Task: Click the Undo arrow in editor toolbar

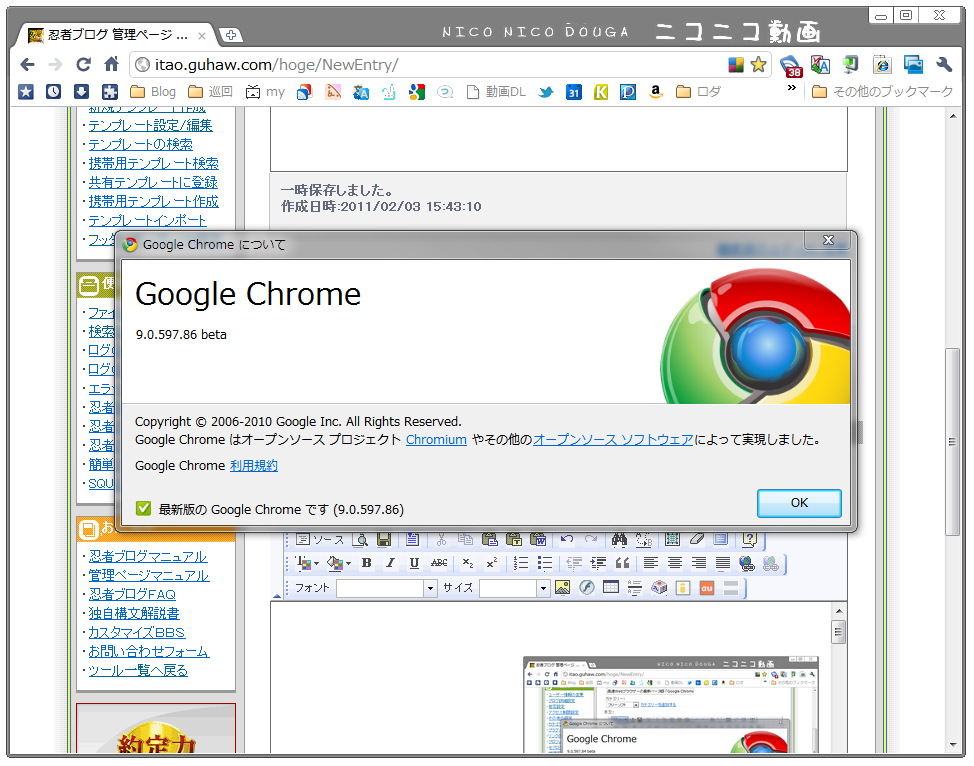Action: click(567, 539)
